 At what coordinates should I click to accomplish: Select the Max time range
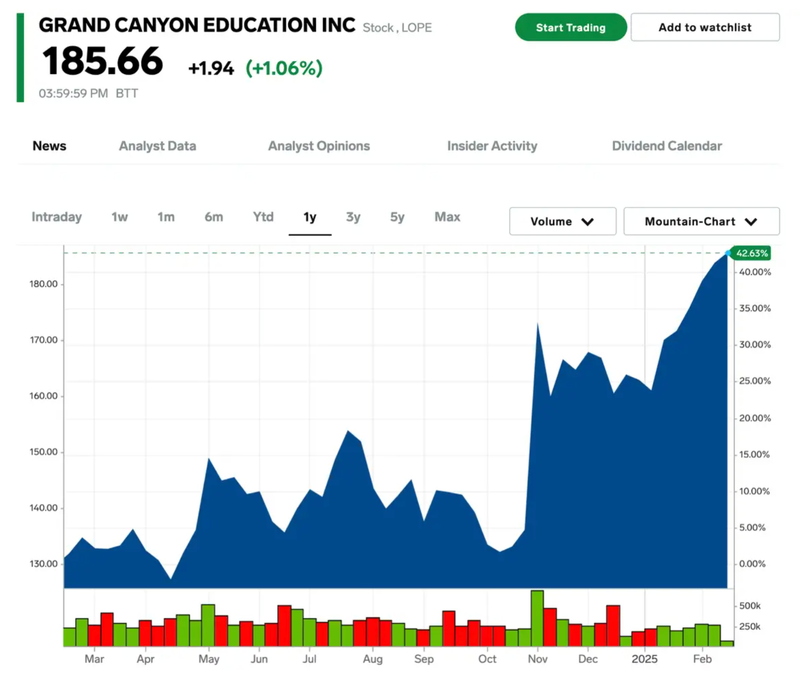pyautogui.click(x=447, y=217)
